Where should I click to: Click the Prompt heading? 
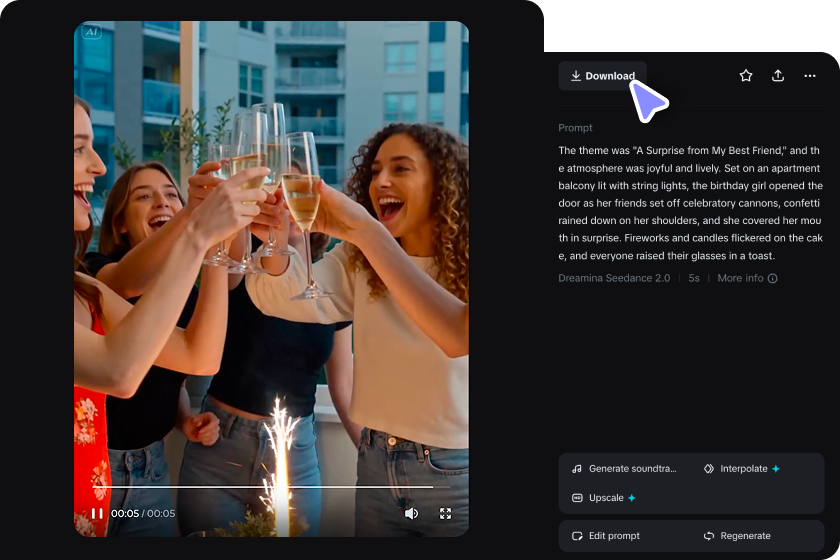click(x=575, y=128)
